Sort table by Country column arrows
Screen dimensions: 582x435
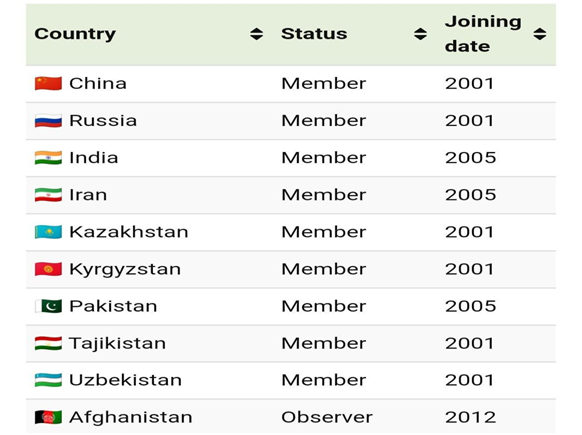(256, 34)
